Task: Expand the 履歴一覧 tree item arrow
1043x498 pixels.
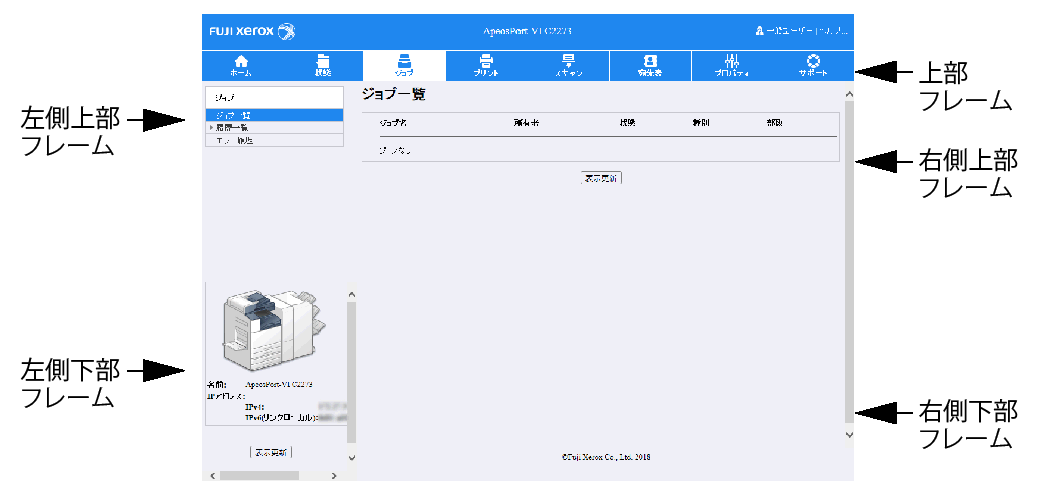Action: (211, 128)
